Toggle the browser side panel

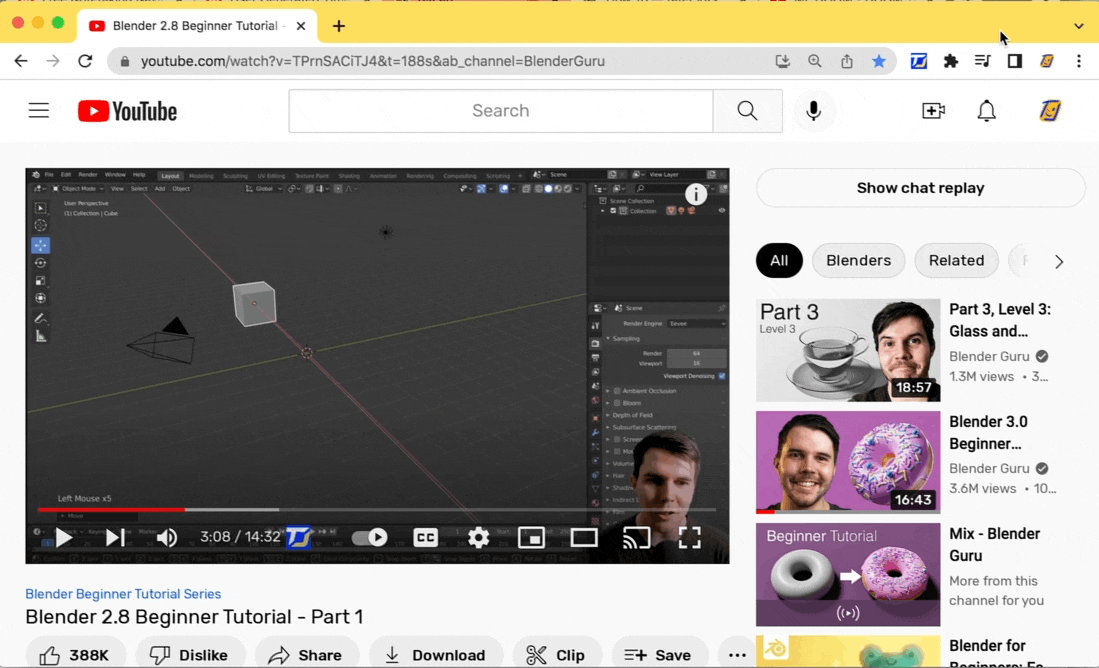pyautogui.click(x=1014, y=61)
